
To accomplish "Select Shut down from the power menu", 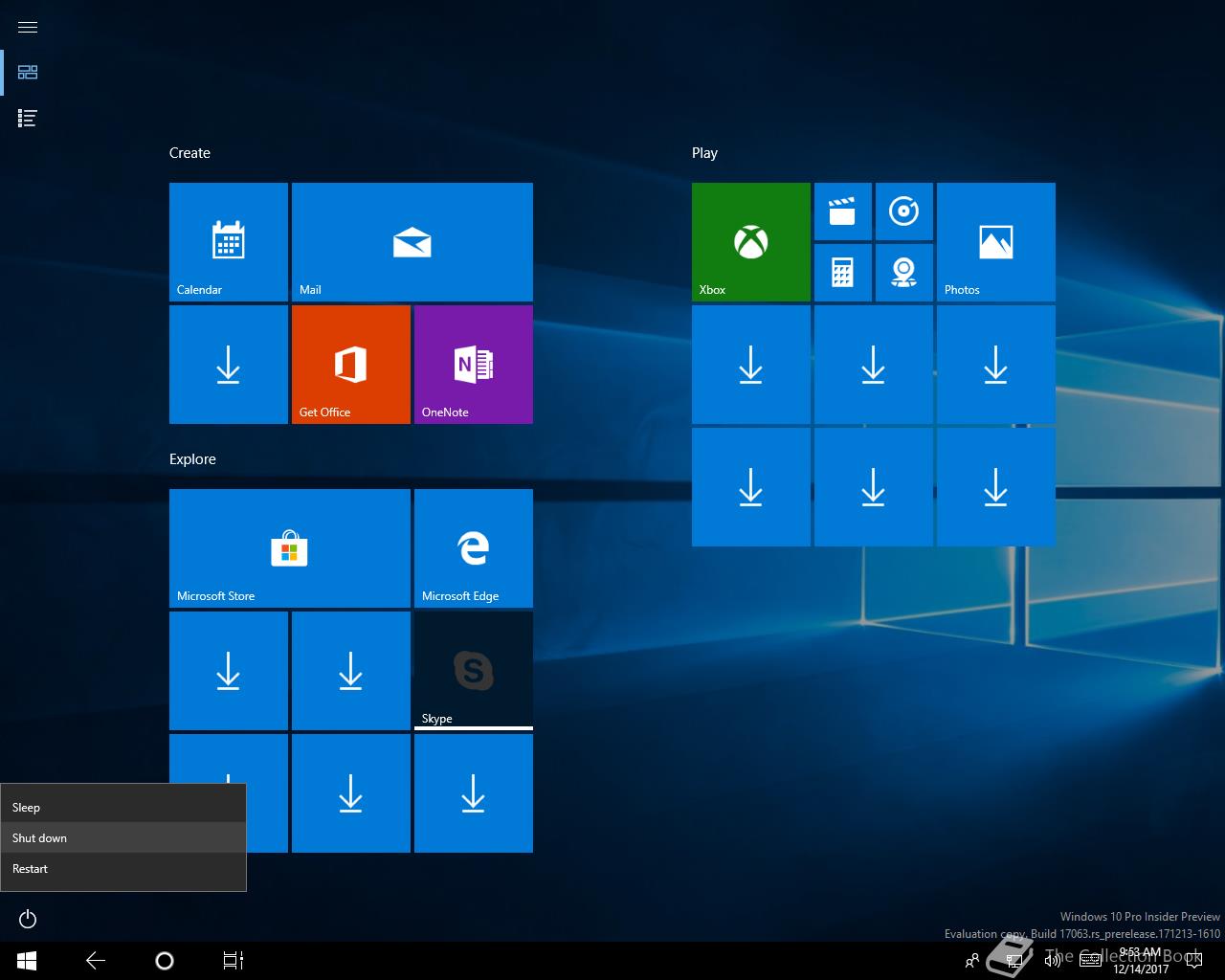I will click(x=123, y=838).
